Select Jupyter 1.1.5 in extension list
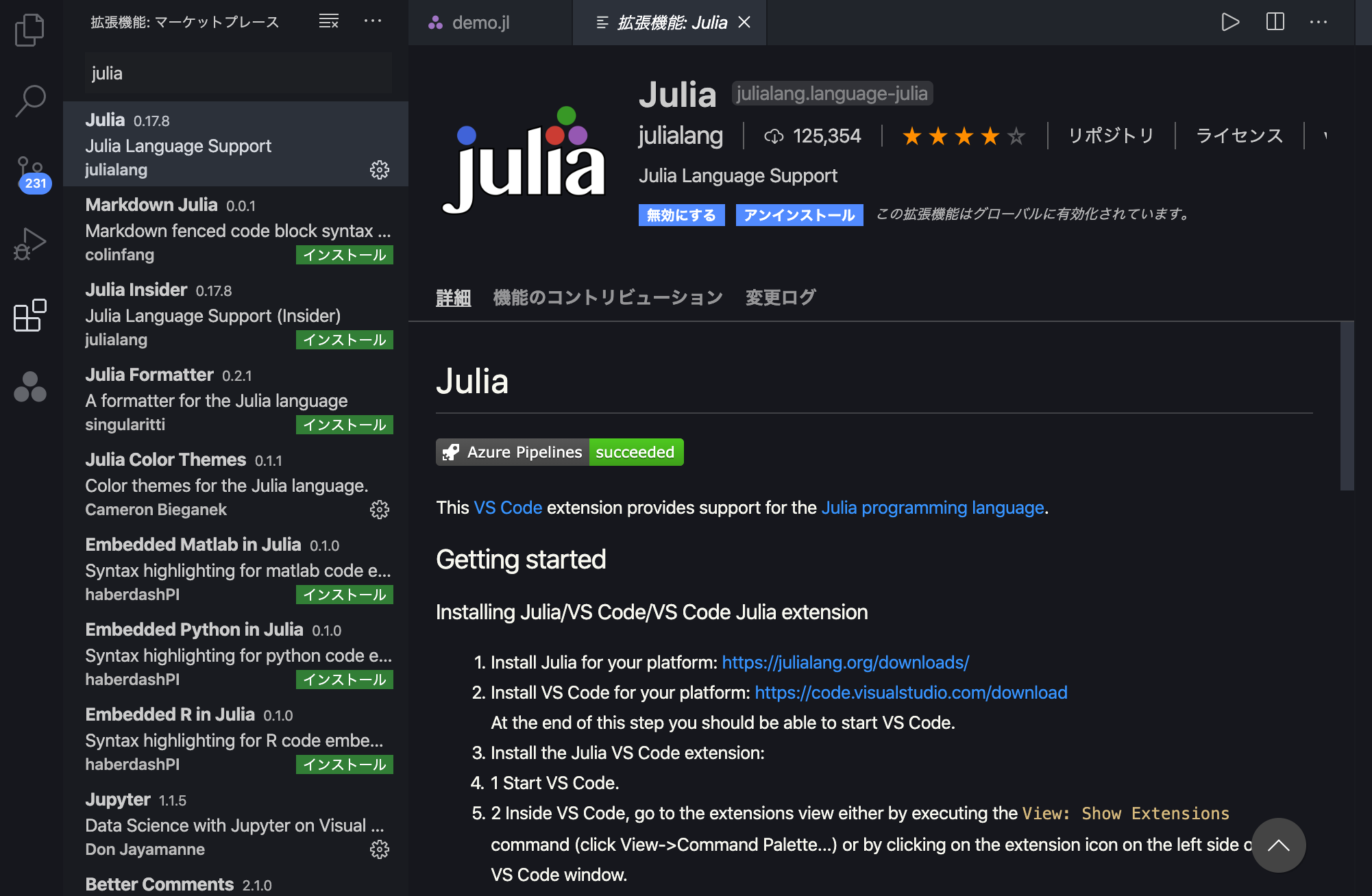1372x896 pixels. click(236, 823)
